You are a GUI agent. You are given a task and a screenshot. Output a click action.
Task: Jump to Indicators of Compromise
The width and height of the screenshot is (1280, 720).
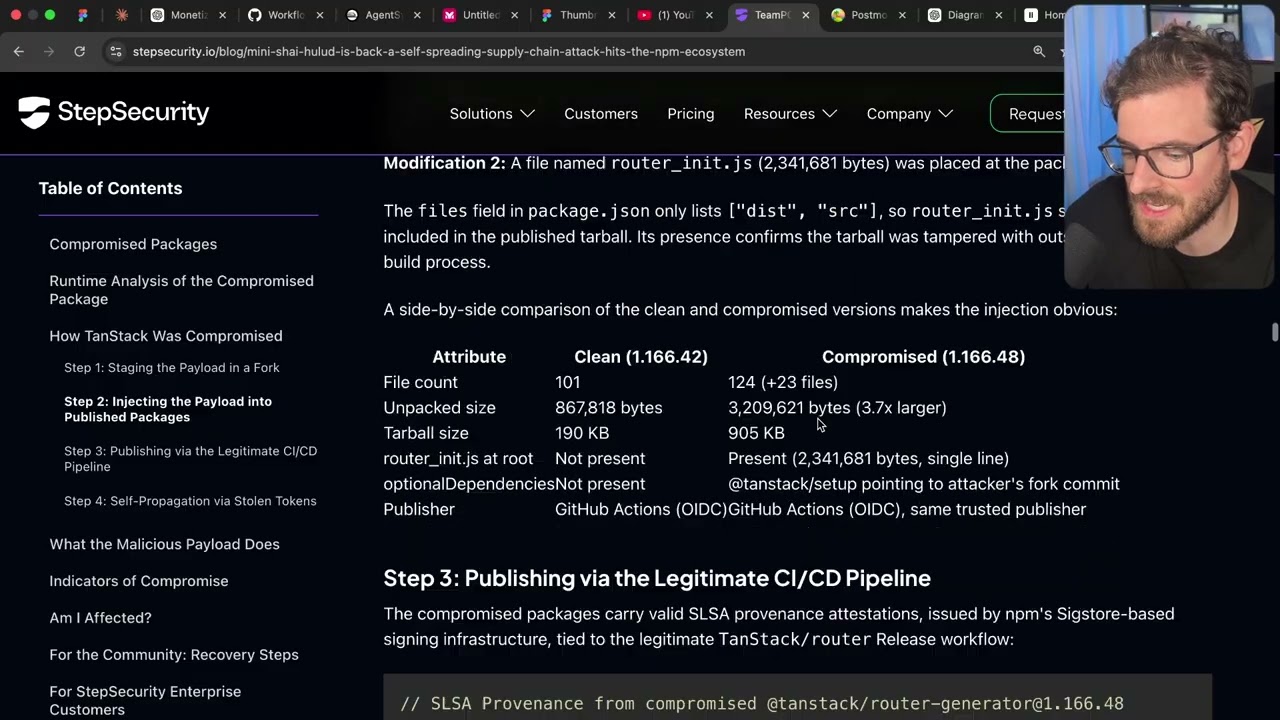[139, 581]
